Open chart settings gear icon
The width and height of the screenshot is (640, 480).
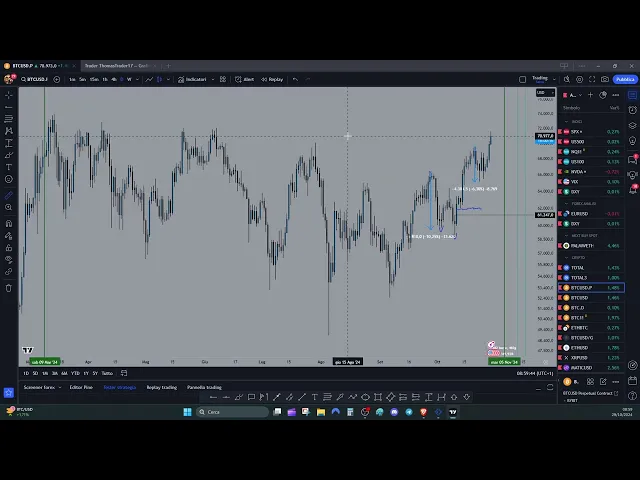[580, 79]
